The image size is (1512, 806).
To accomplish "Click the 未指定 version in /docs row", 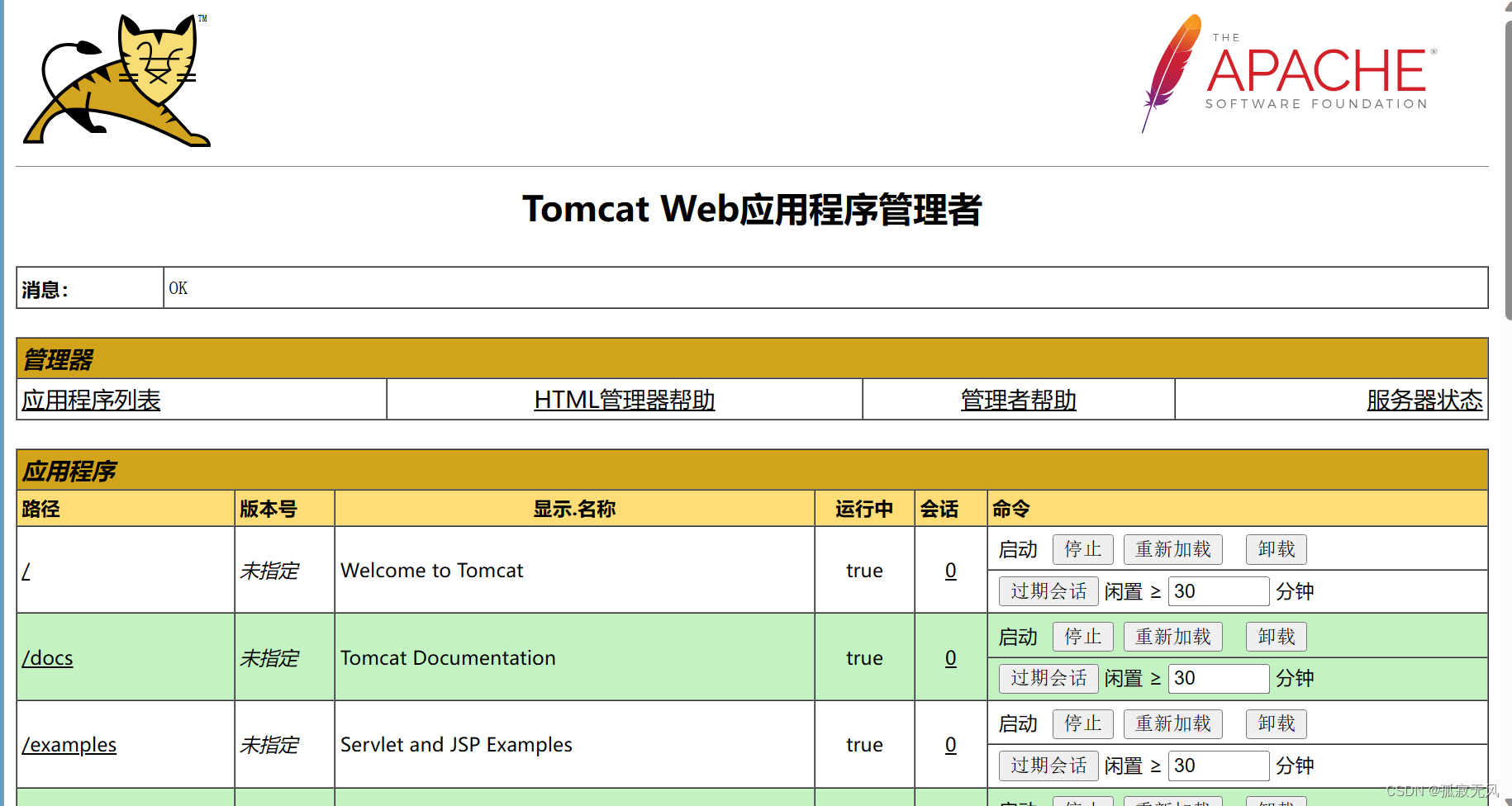I will pyautogui.click(x=269, y=658).
